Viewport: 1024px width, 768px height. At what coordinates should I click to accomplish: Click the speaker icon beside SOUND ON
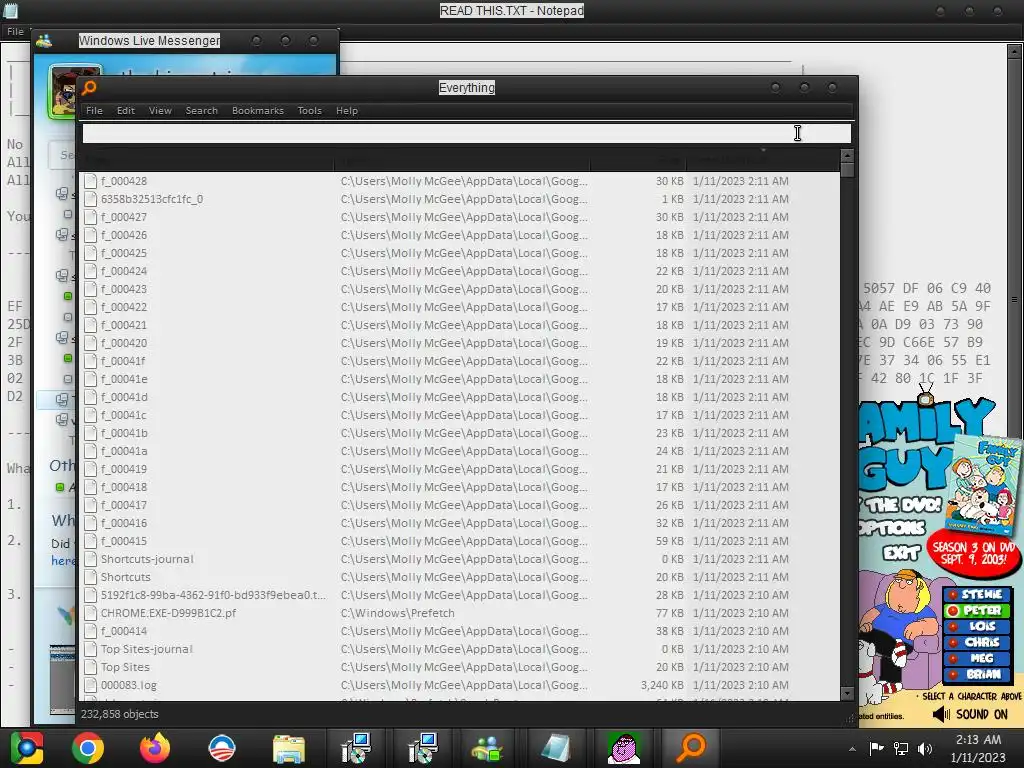[x=941, y=714]
